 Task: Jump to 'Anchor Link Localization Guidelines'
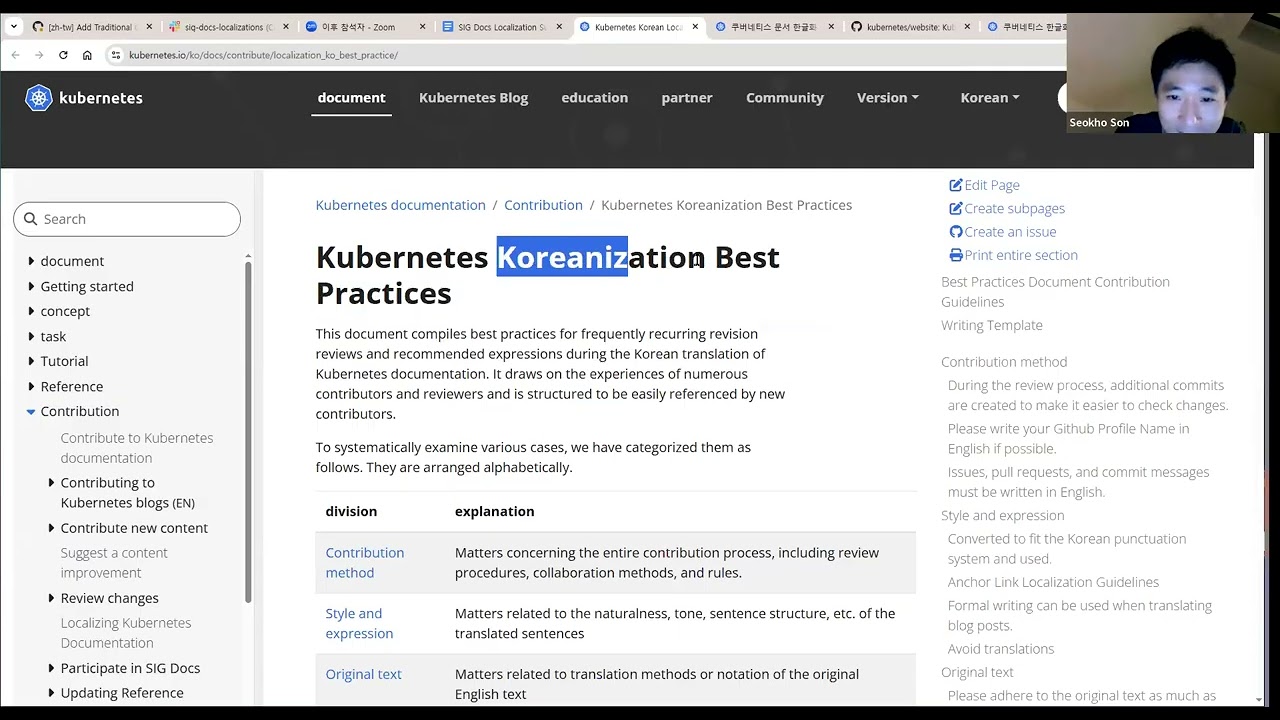click(x=1053, y=582)
